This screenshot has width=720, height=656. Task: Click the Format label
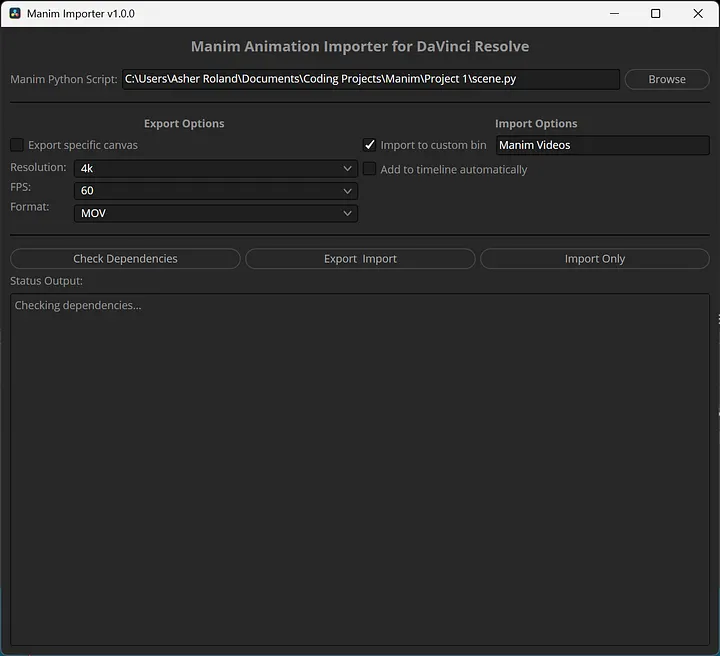[29, 207]
